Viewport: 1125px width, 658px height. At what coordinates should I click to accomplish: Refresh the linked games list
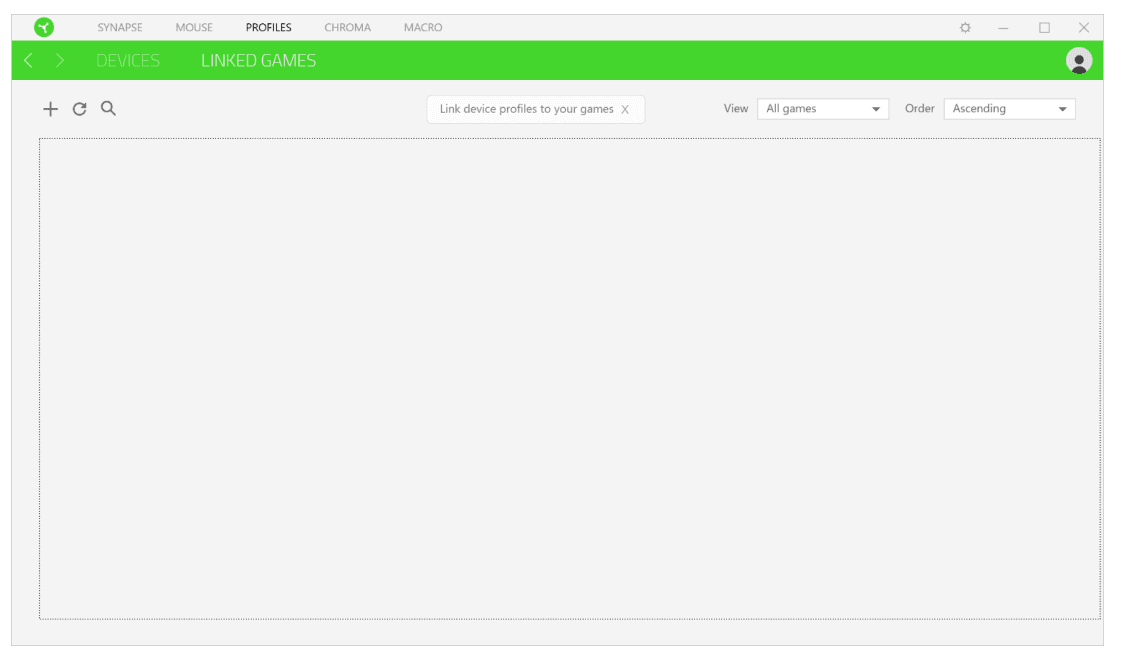point(80,109)
